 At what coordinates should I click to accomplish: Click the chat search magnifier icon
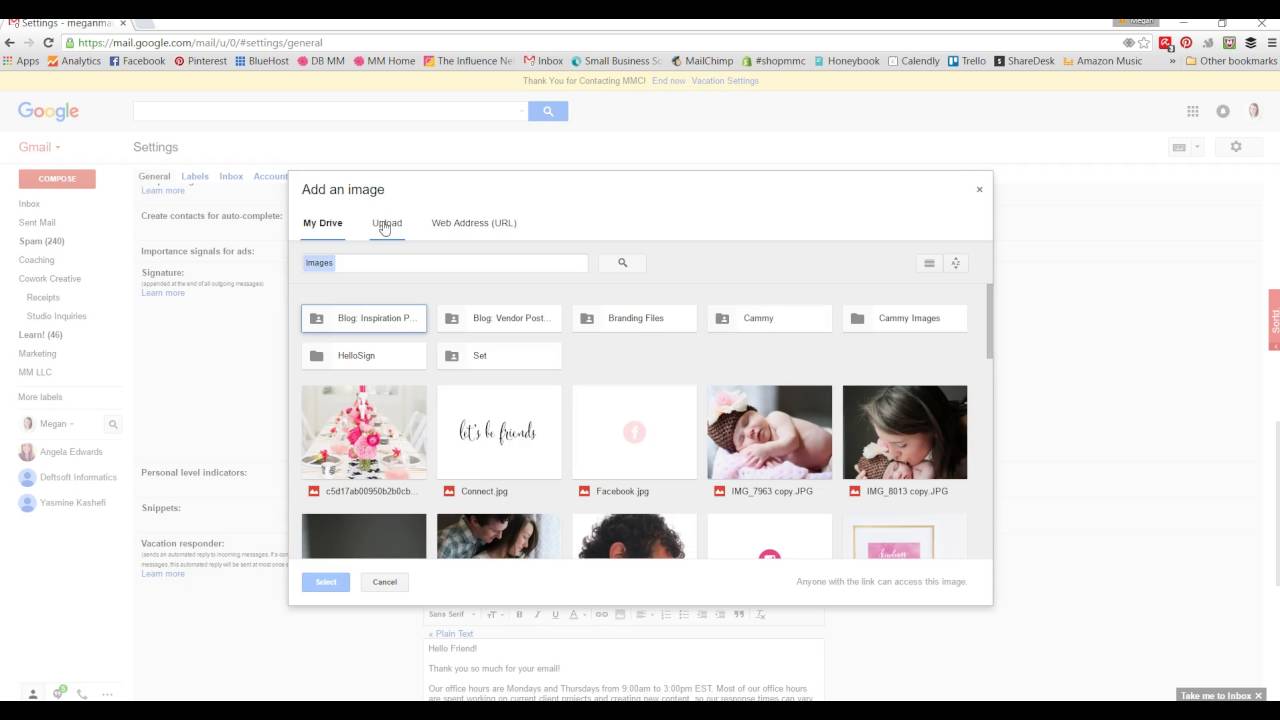(113, 424)
